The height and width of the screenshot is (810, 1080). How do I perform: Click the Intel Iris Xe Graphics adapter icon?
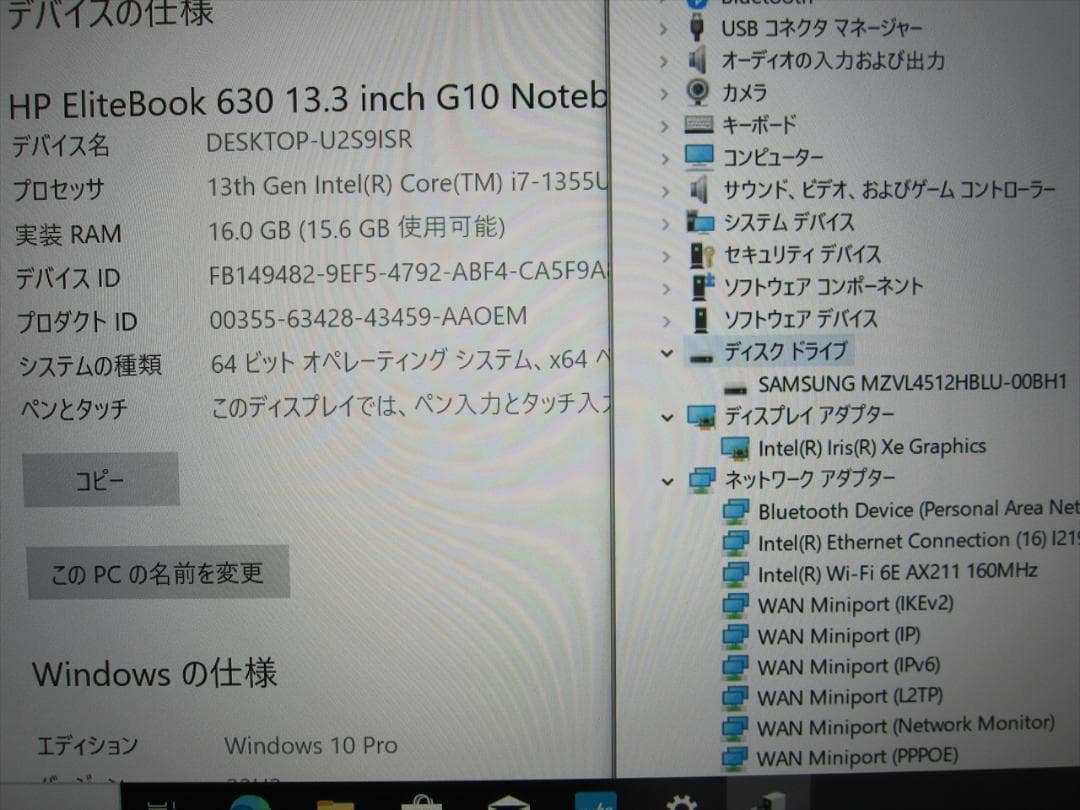[x=736, y=448]
